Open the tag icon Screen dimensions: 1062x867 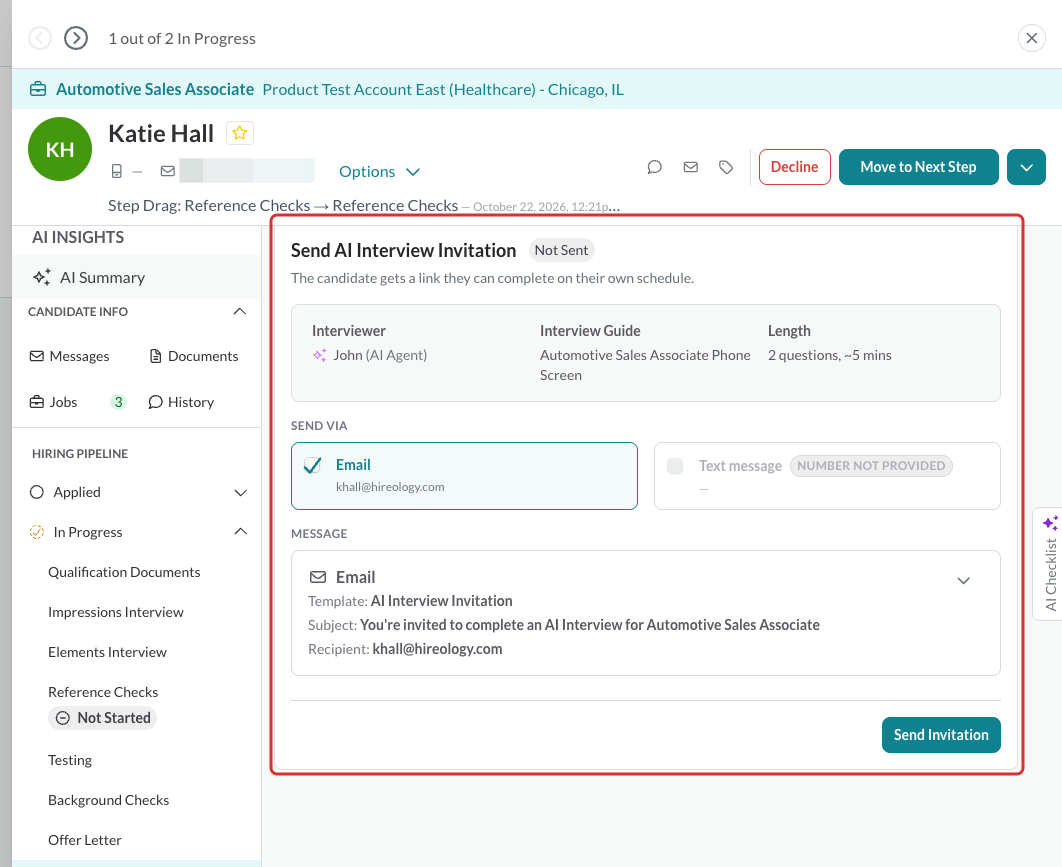[x=726, y=167]
